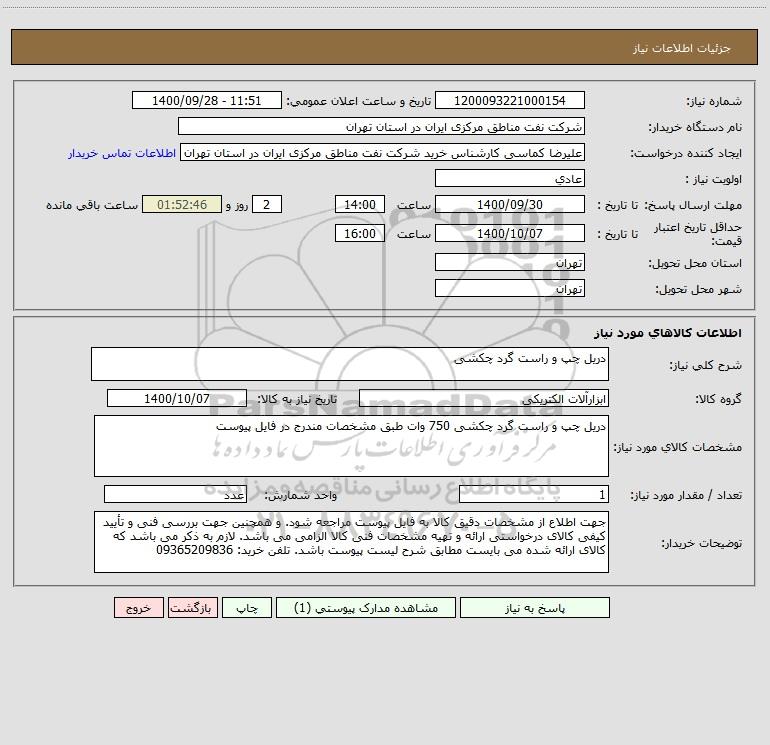Click the countdown timer 01:52:46
Screen dimensions: 770x745
tap(182, 204)
